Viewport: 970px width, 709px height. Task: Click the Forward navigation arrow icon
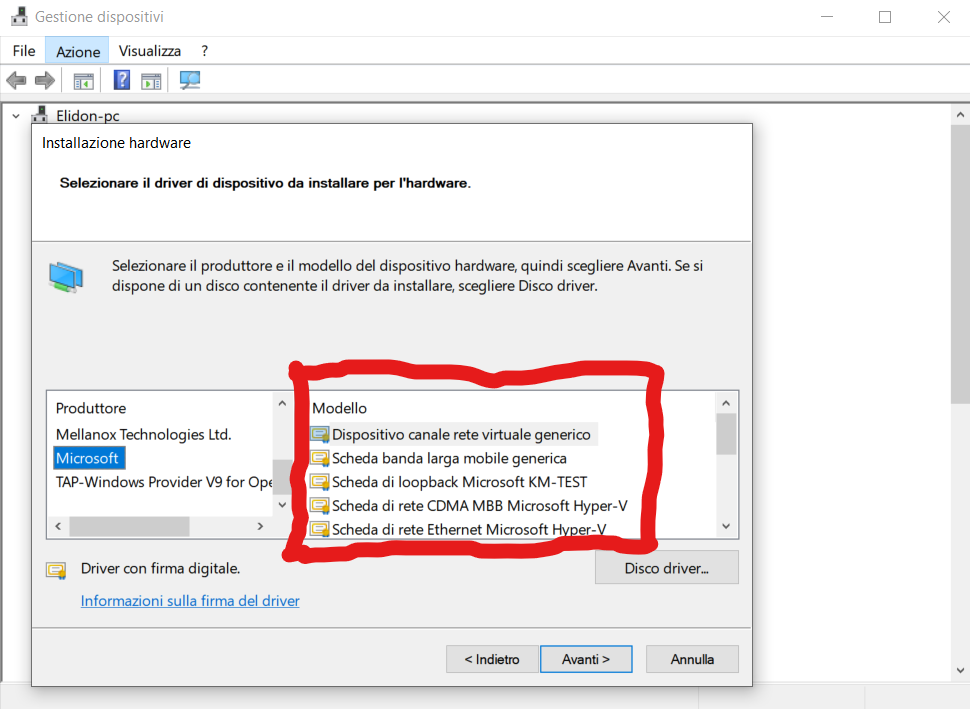45,80
